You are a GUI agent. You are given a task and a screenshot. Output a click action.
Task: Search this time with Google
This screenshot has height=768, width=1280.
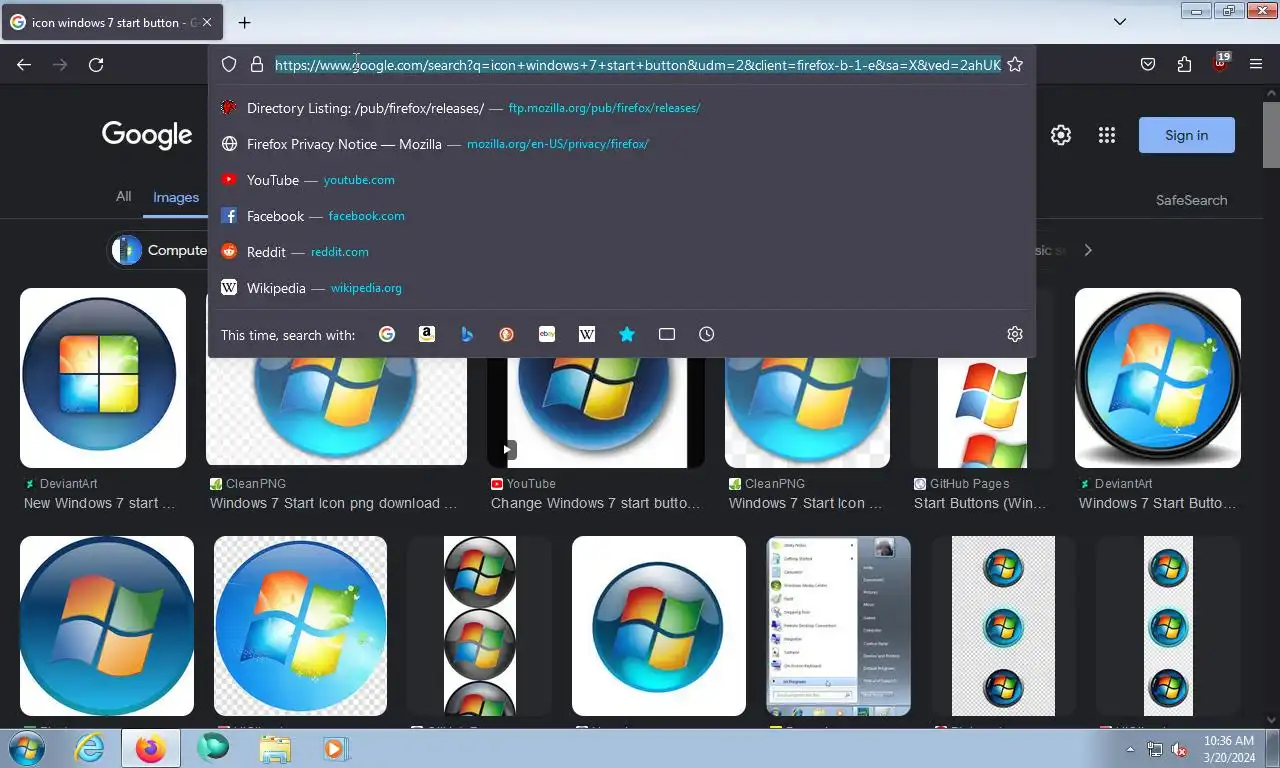(387, 334)
